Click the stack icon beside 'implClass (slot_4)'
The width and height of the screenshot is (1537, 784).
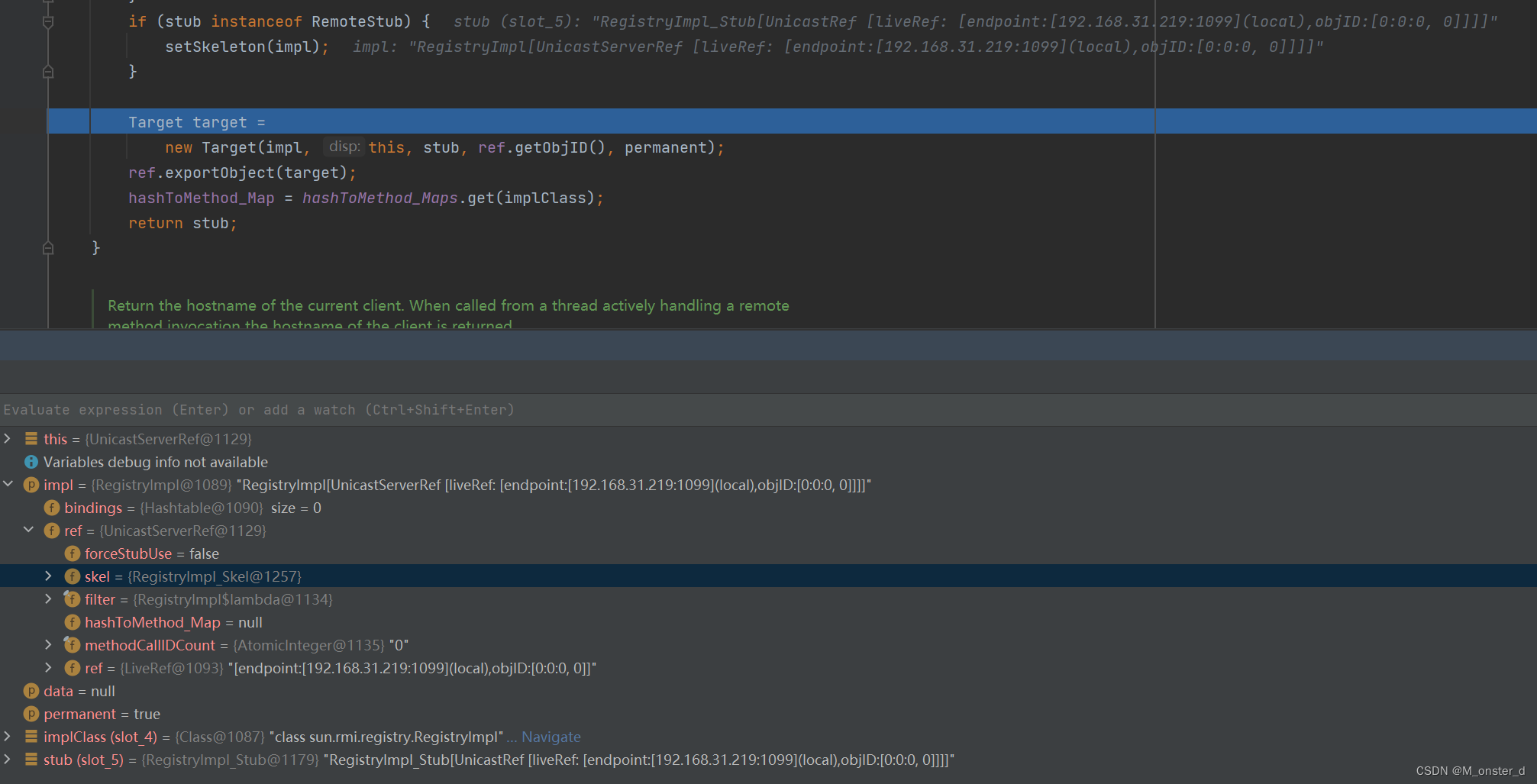[31, 737]
